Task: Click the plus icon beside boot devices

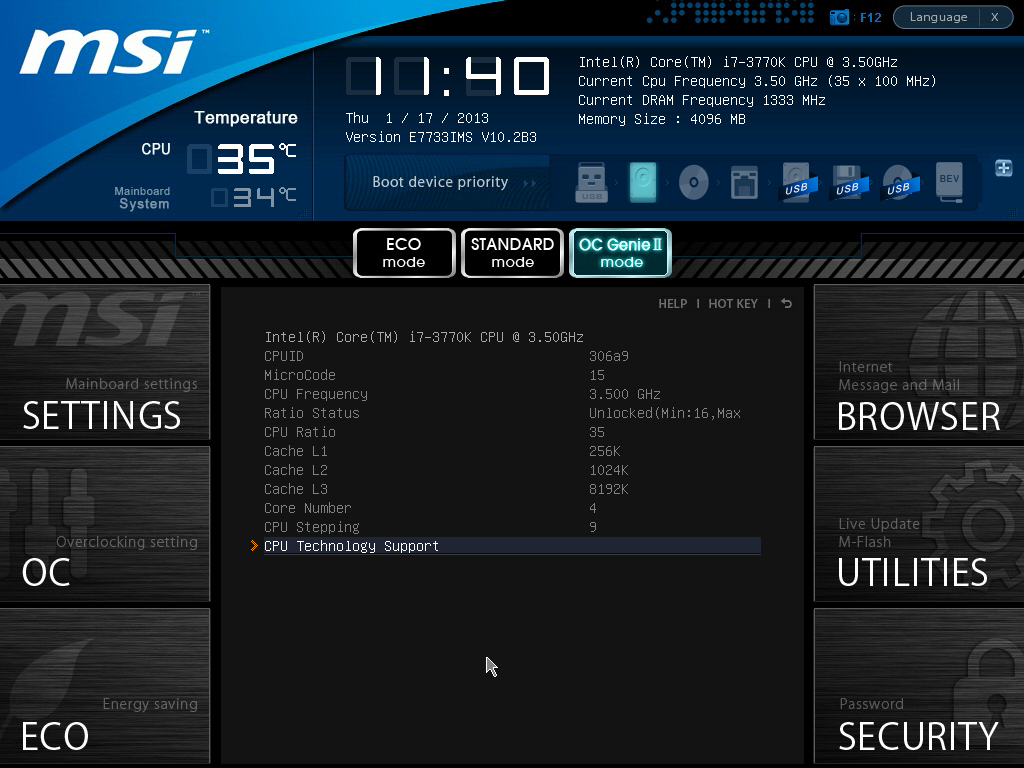Action: point(1004,168)
